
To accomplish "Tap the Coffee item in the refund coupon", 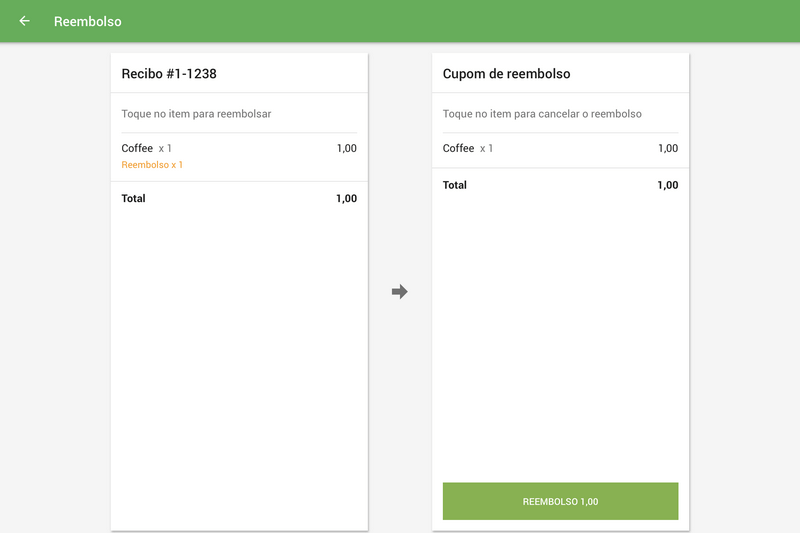I will point(459,149).
